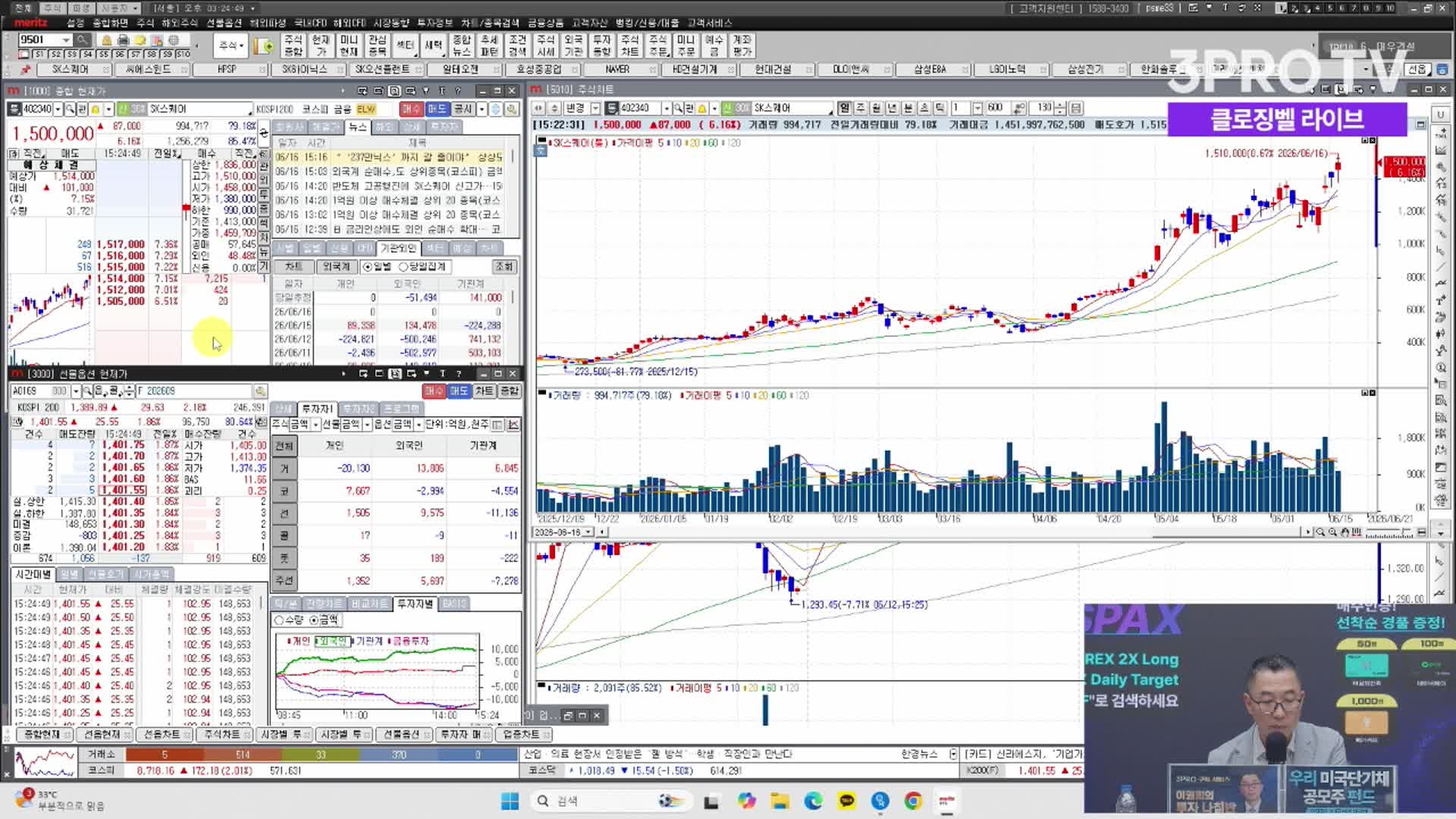This screenshot has height=819, width=1456.
Task: Open the 투자정보 menu
Action: pyautogui.click(x=435, y=24)
